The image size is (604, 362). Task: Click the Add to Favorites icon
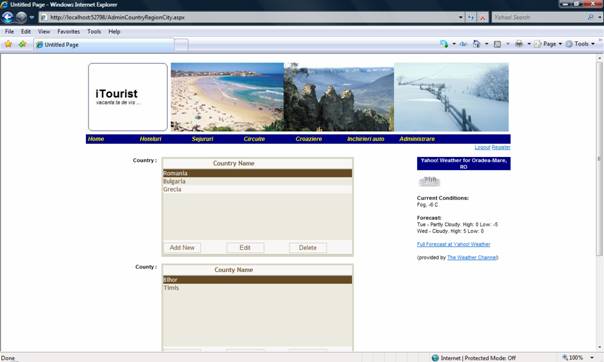[x=22, y=44]
